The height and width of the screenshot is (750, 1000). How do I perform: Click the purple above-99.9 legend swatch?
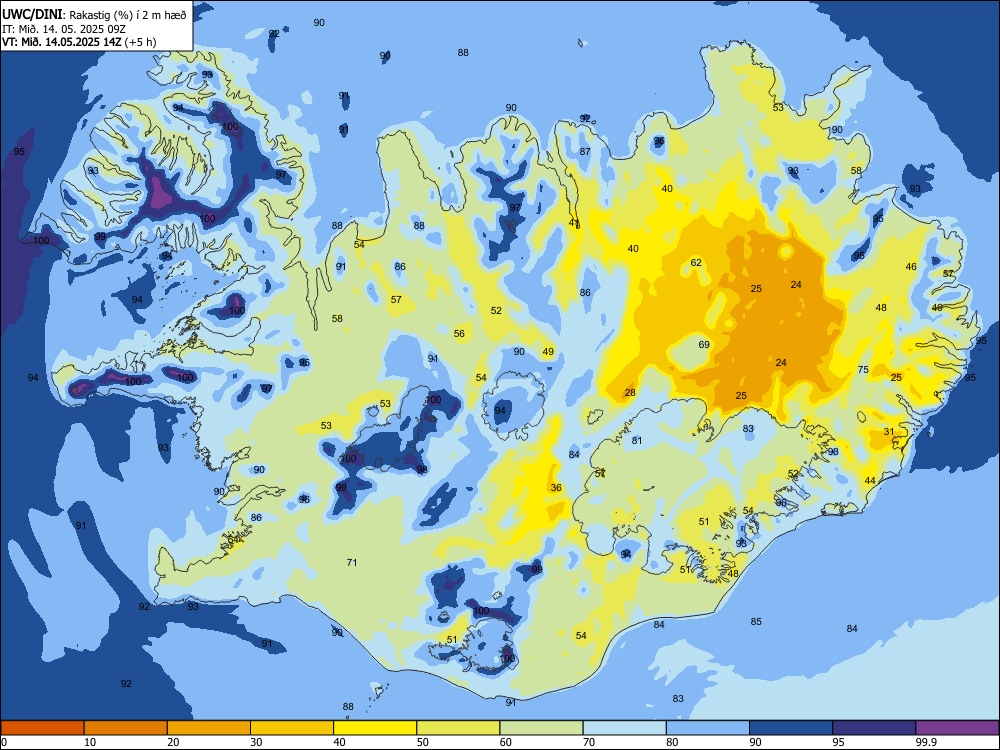pyautogui.click(x=957, y=728)
